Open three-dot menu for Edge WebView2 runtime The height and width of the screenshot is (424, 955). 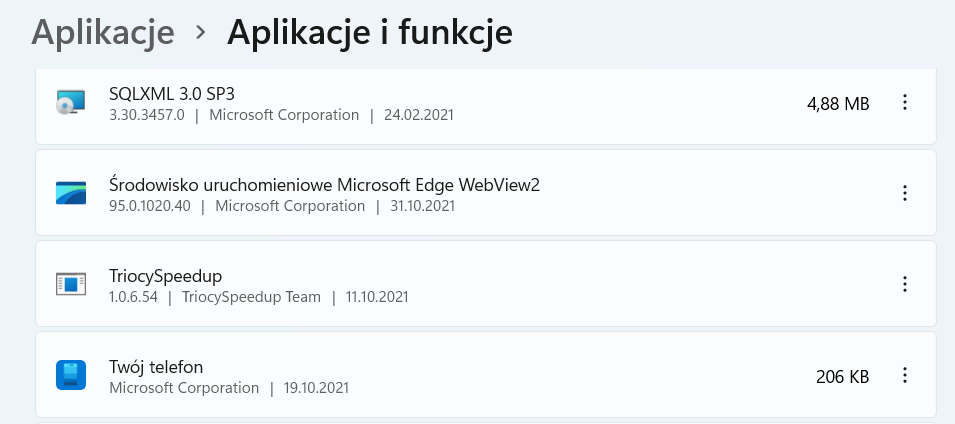(x=905, y=193)
